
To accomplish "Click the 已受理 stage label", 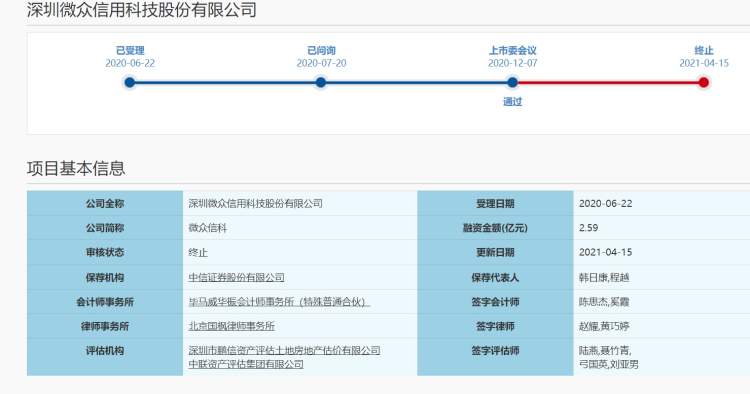I will (130, 50).
